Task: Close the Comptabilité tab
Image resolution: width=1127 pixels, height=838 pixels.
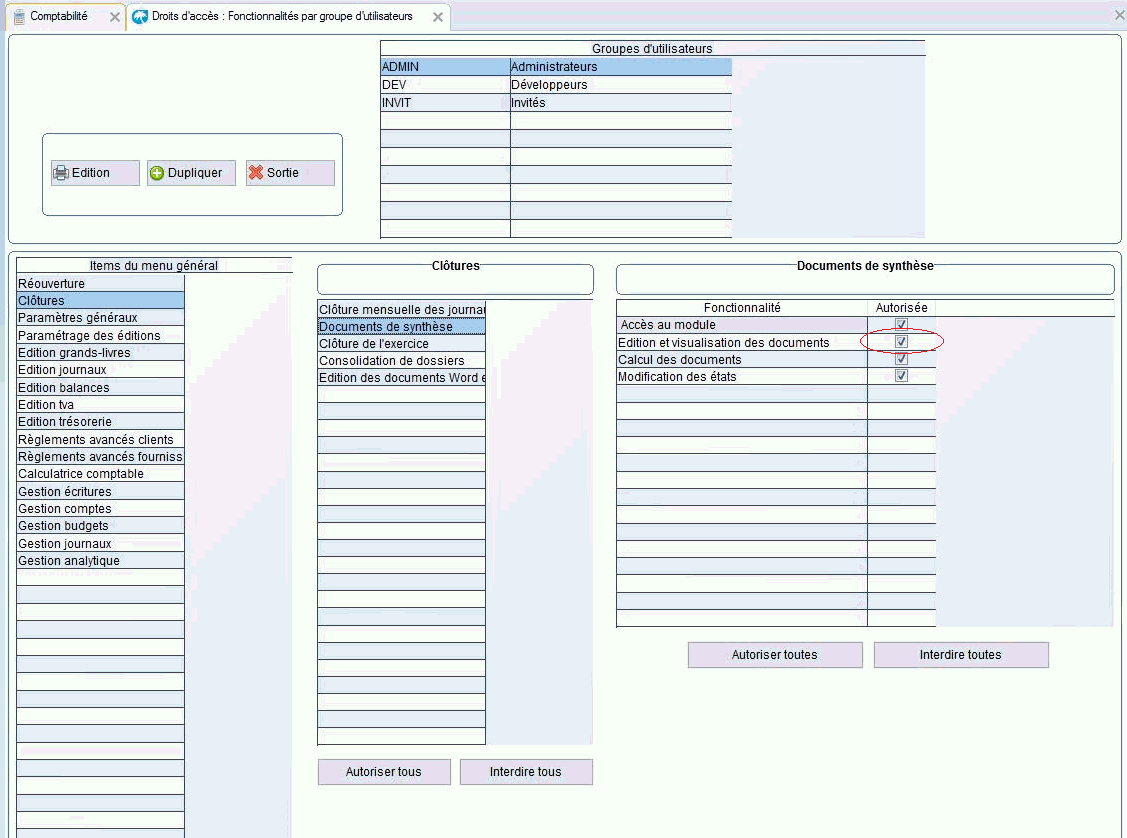Action: (114, 17)
